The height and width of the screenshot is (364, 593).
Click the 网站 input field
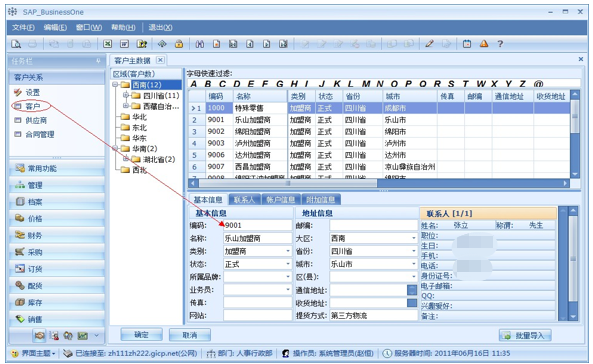click(x=257, y=316)
